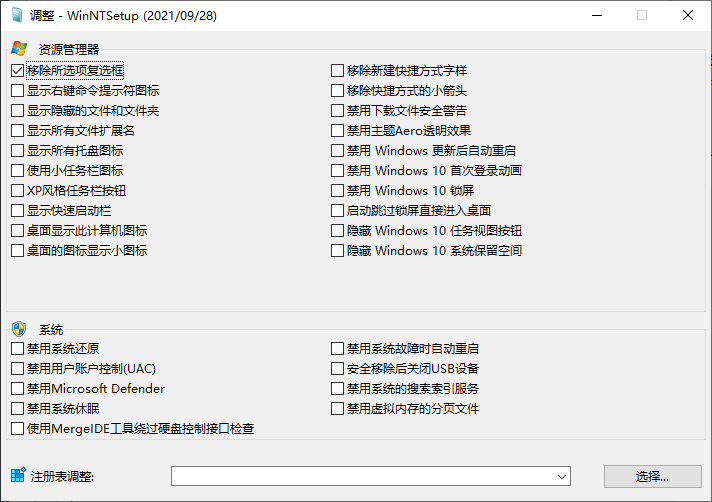The height and width of the screenshot is (502, 712).
Task: Minimize the WinNTSetup tweaks window
Action: coord(596,16)
